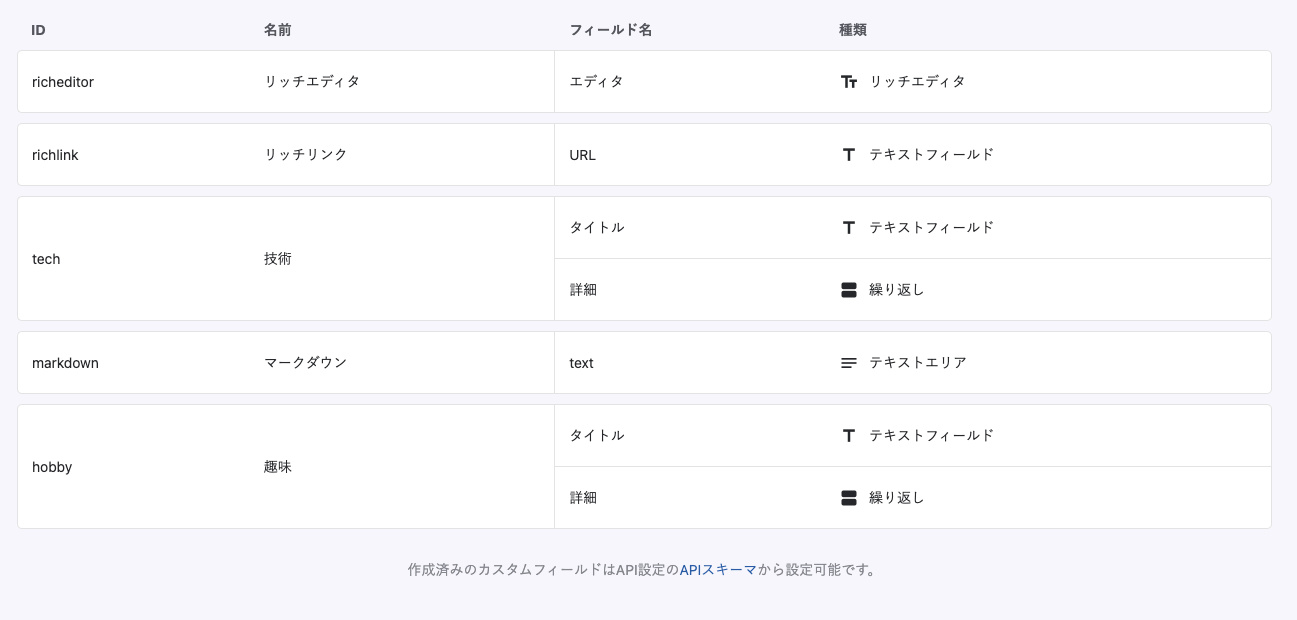Viewport: 1297px width, 620px height.
Task: Click text field icon in hobby タイトル row
Action: pos(849,436)
